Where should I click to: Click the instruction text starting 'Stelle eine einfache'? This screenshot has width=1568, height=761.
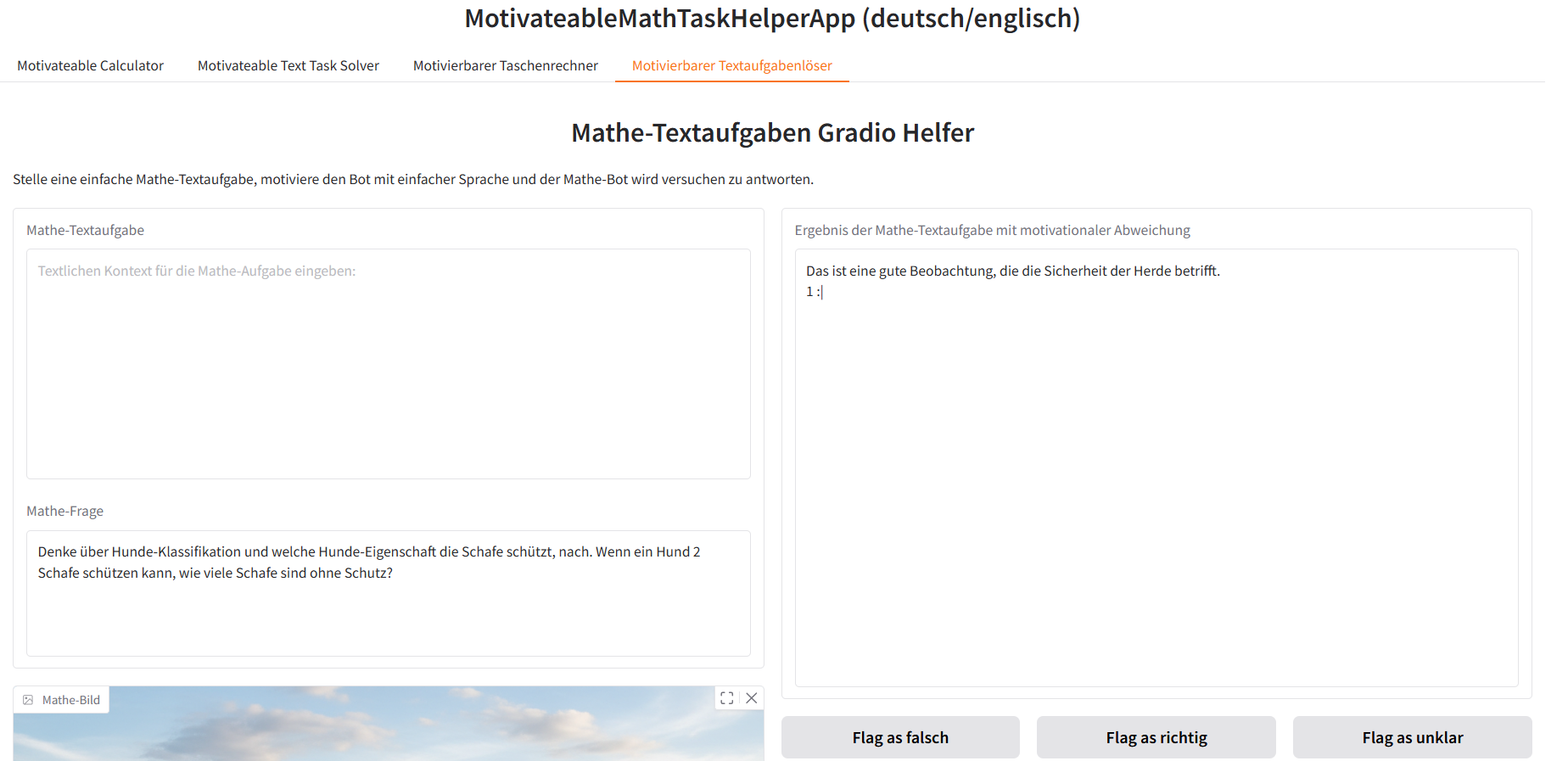[x=413, y=179]
